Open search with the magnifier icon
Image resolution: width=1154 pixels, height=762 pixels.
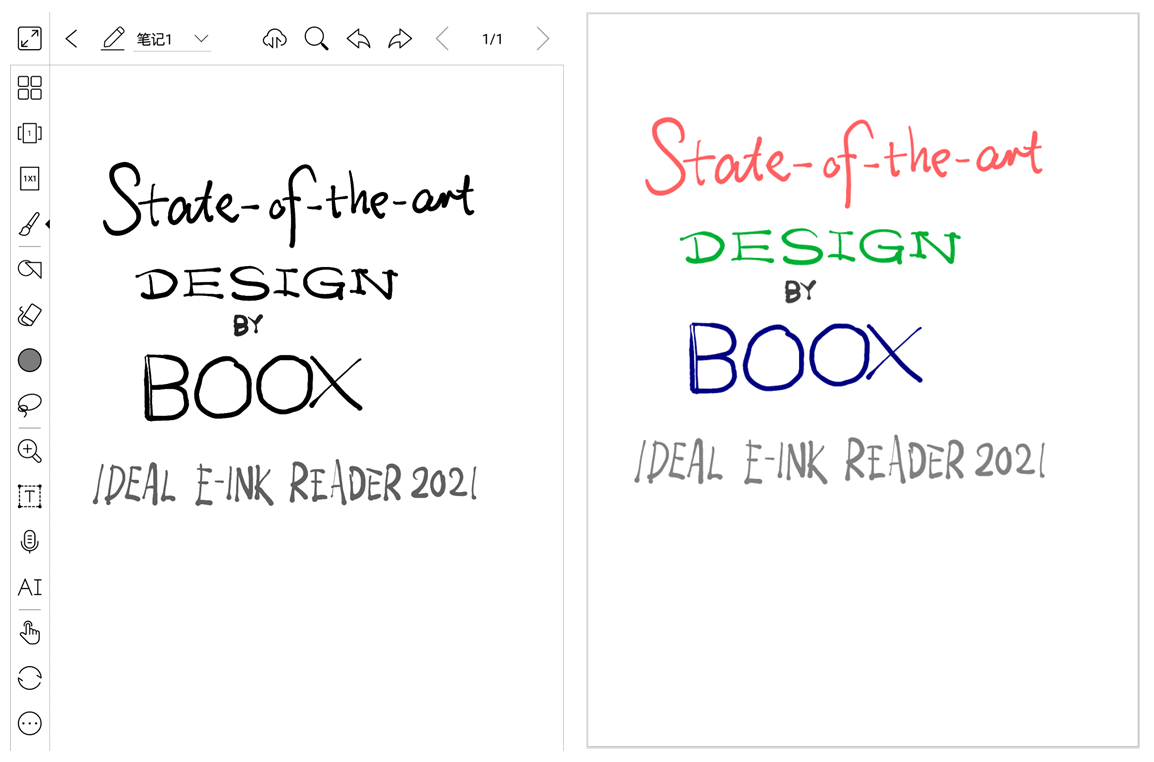pyautogui.click(x=316, y=38)
